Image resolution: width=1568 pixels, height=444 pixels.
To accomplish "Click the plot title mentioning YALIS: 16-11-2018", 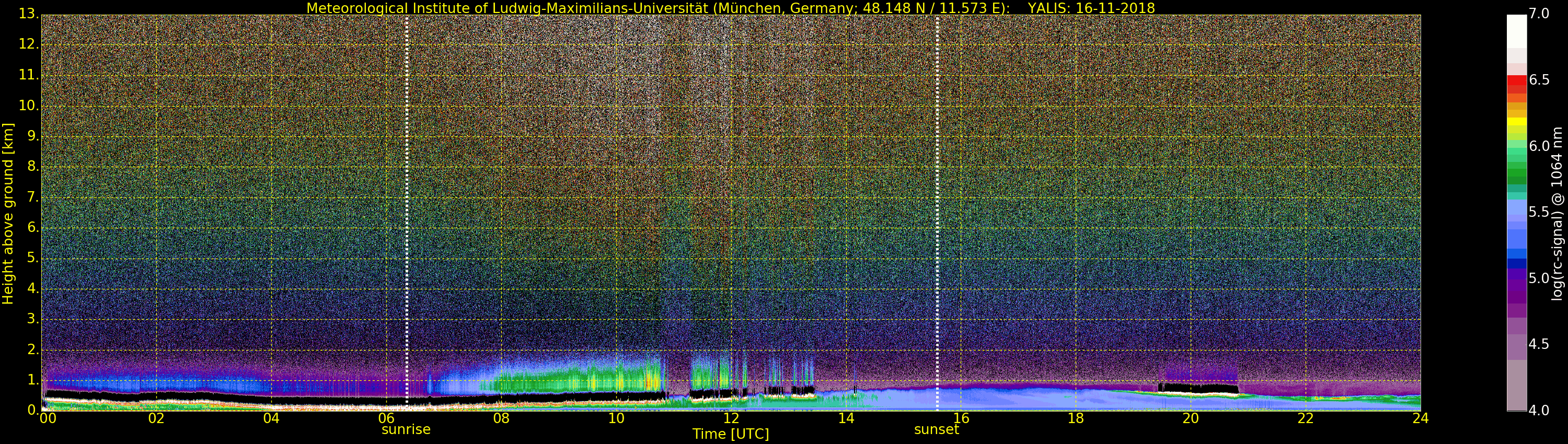I will [731, 8].
